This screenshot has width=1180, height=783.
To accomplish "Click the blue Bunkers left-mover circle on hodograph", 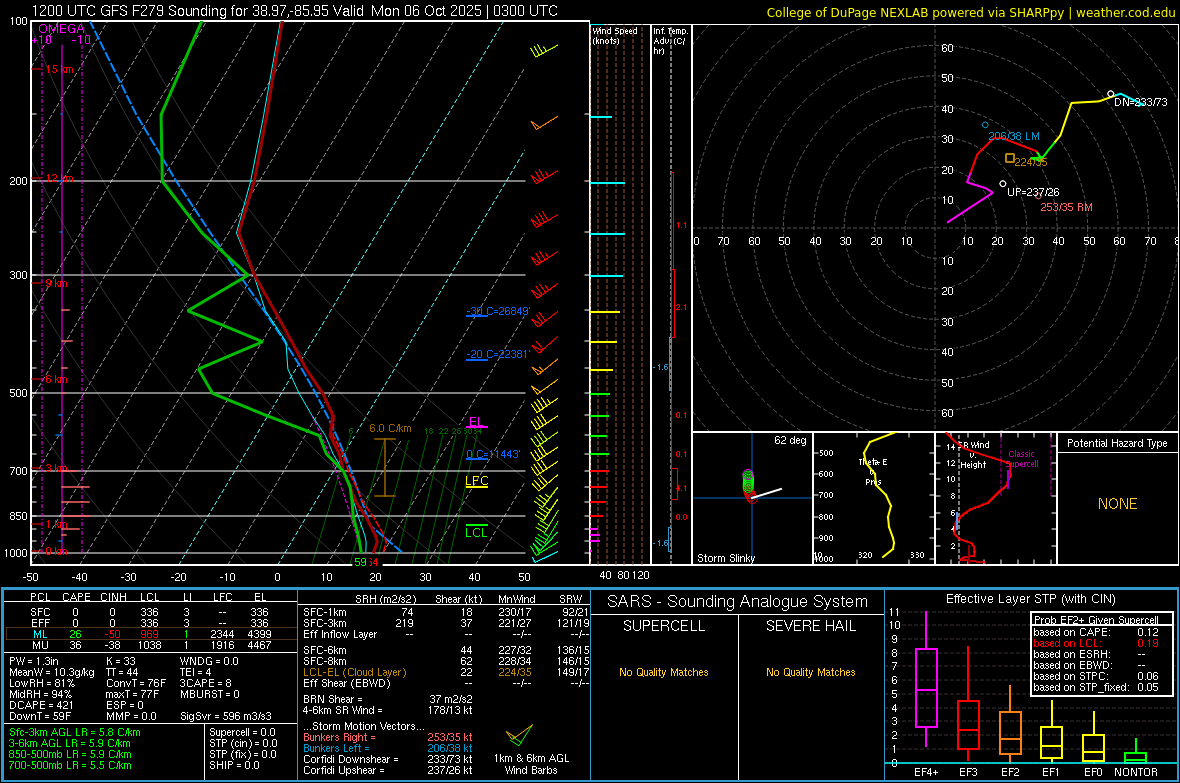I will pyautogui.click(x=985, y=125).
